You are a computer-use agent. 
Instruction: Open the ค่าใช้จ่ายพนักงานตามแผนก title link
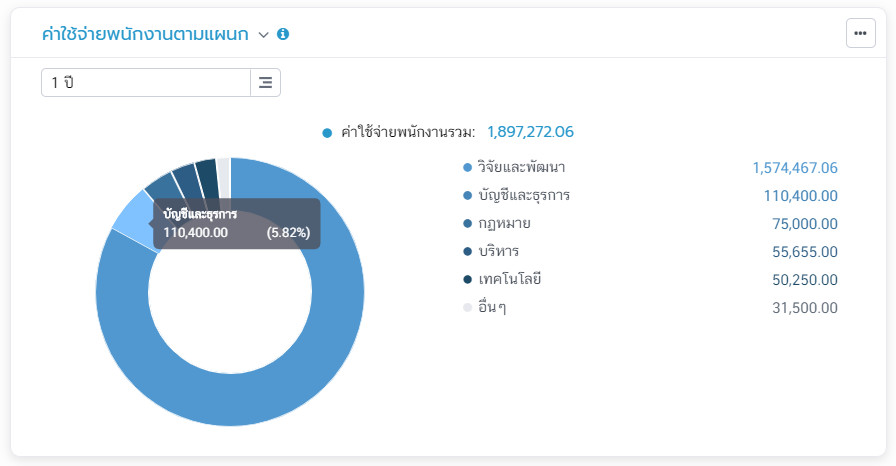(x=145, y=34)
